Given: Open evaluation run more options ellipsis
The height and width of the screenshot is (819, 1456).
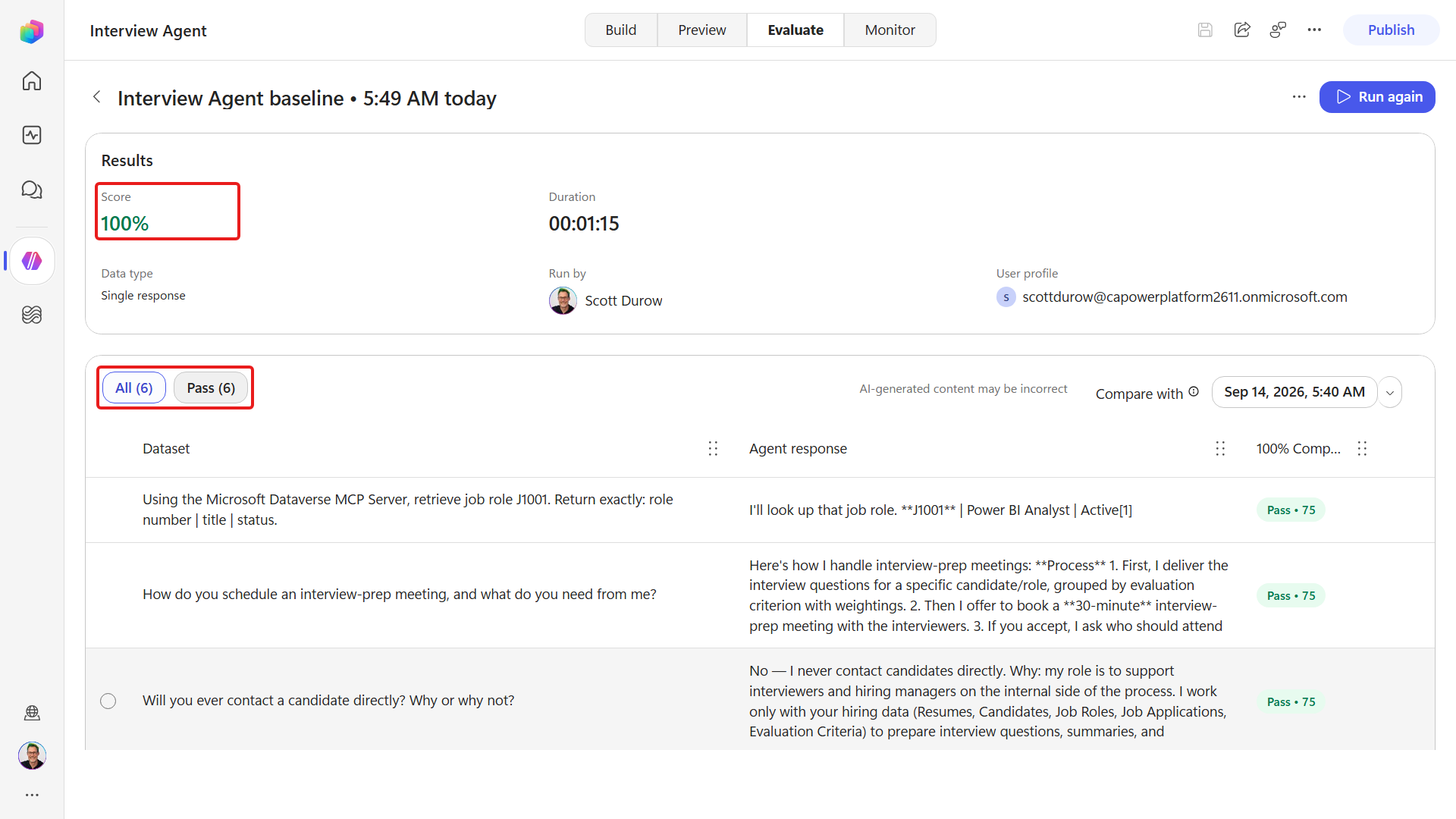Looking at the screenshot, I should 1299,97.
